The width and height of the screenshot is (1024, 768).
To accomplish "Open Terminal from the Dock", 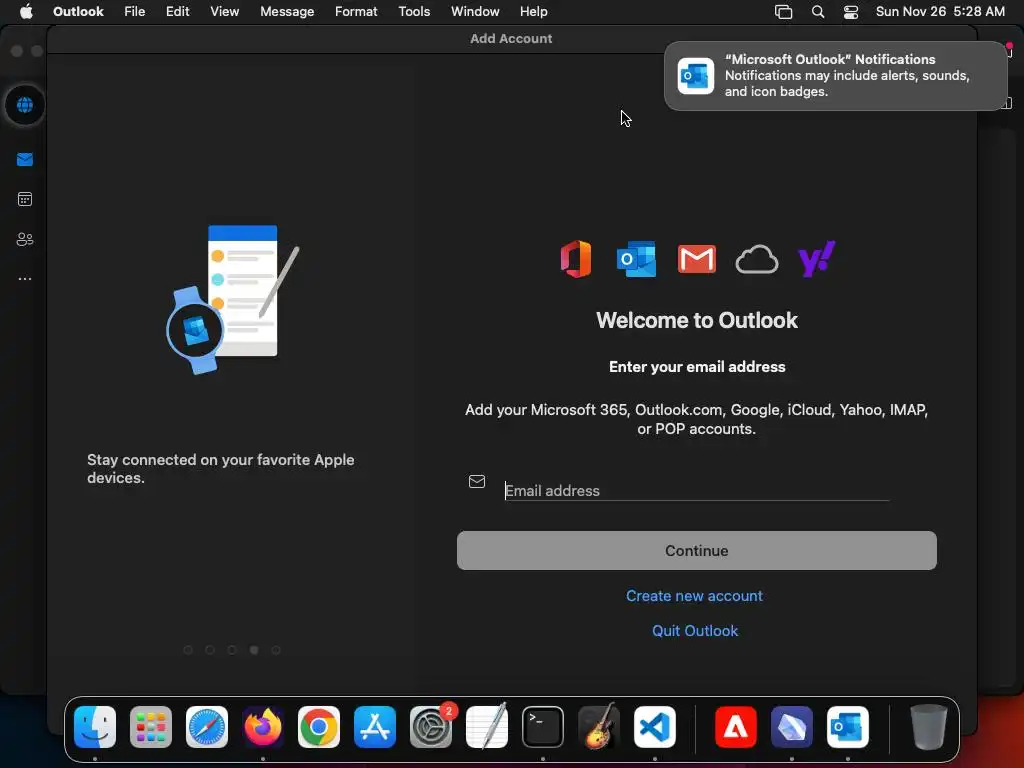I will point(543,727).
